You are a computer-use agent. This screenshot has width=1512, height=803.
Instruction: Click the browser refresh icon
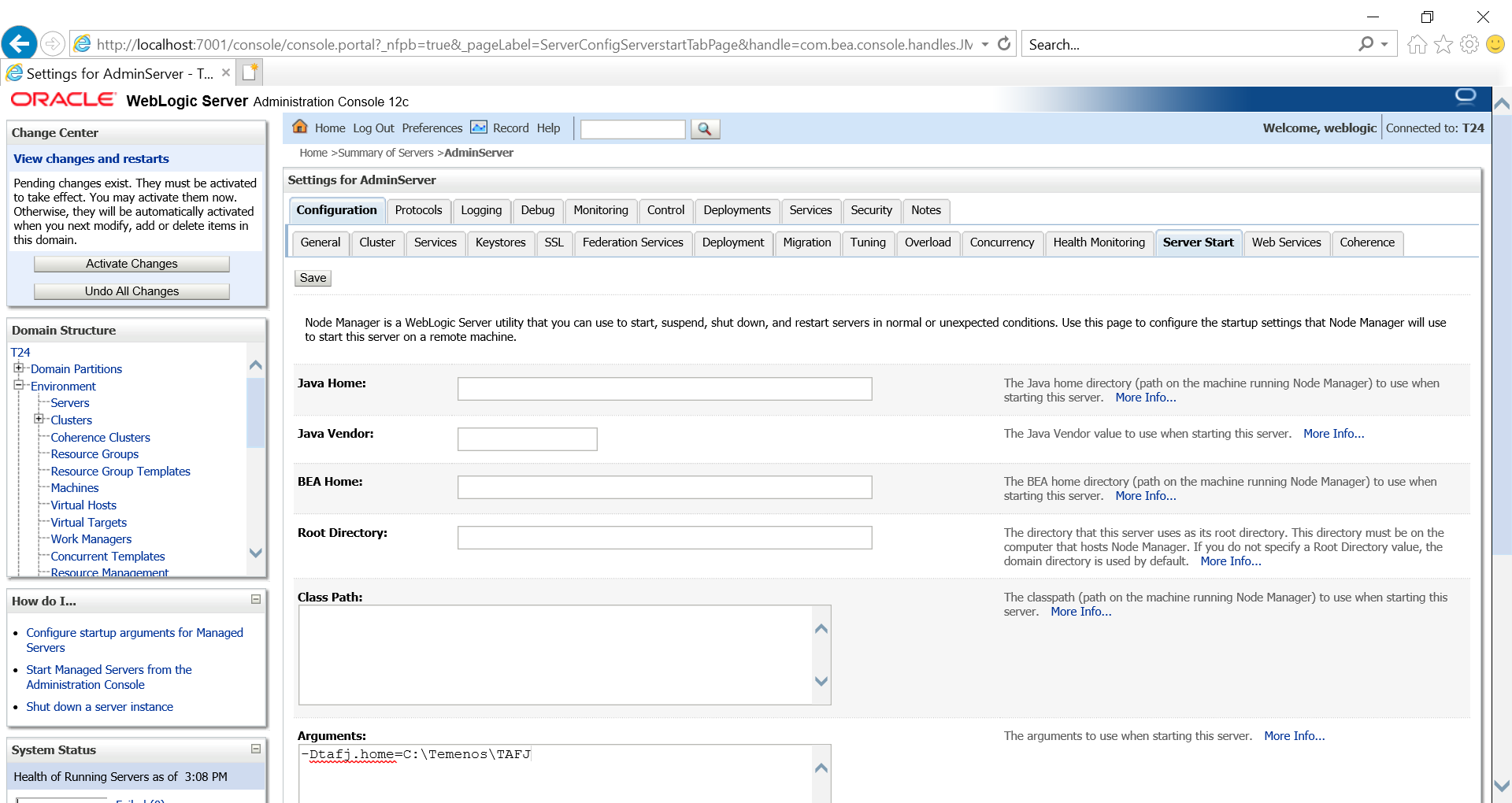1004,44
